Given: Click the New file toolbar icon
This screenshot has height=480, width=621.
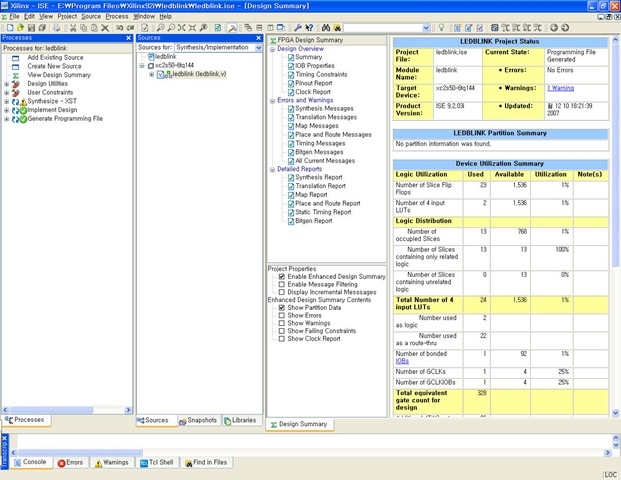Looking at the screenshot, I should (10, 27).
